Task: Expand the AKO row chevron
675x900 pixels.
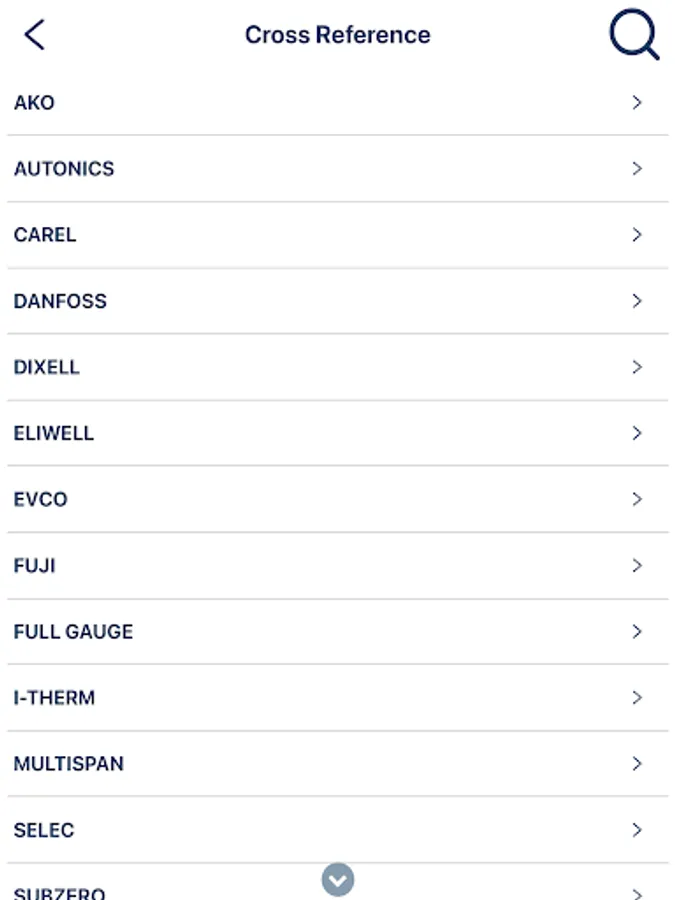Action: click(x=637, y=103)
